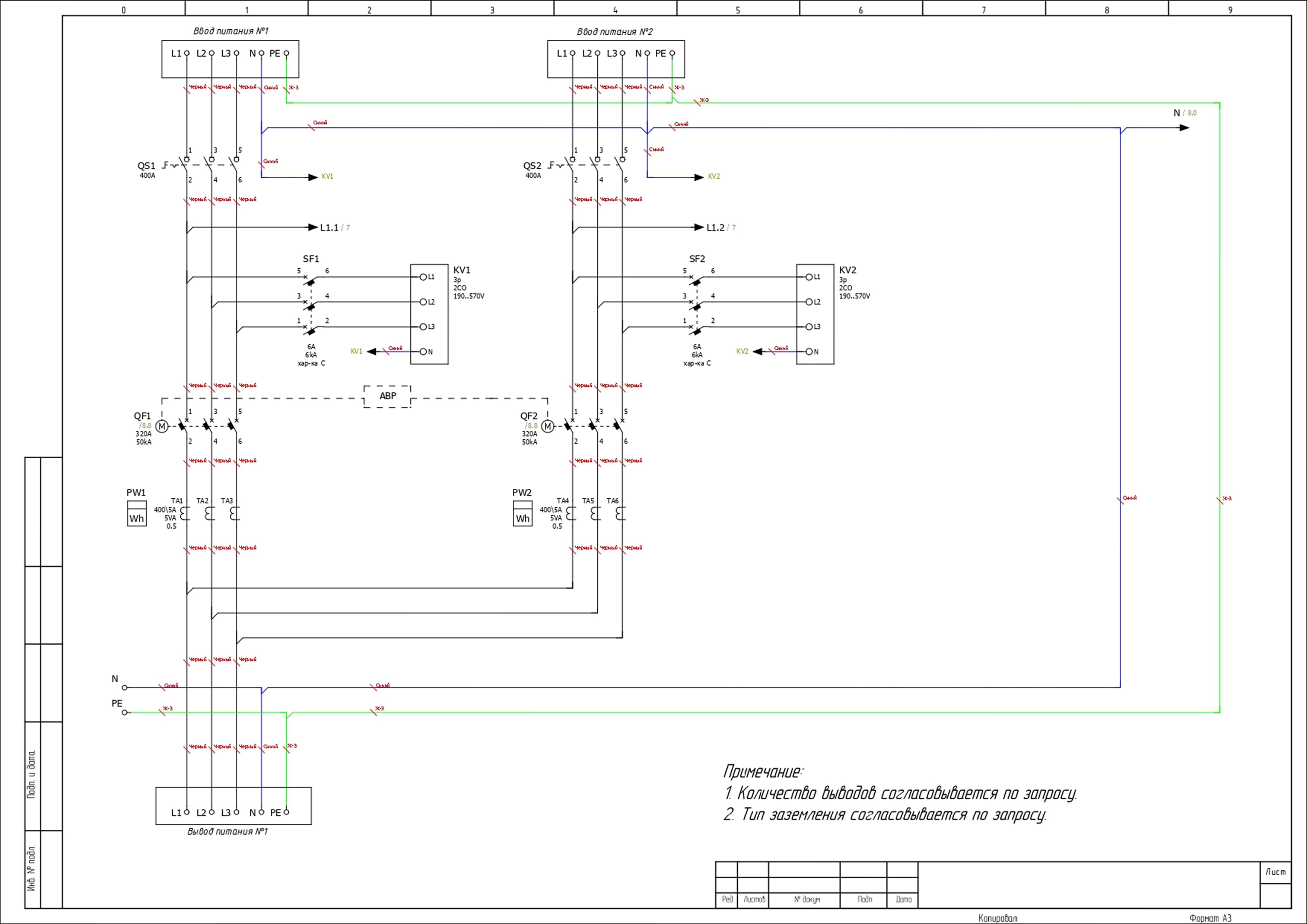Click the /8.8 reference under QF1
Image resolution: width=1307 pixels, height=924 pixels.
coord(146,425)
